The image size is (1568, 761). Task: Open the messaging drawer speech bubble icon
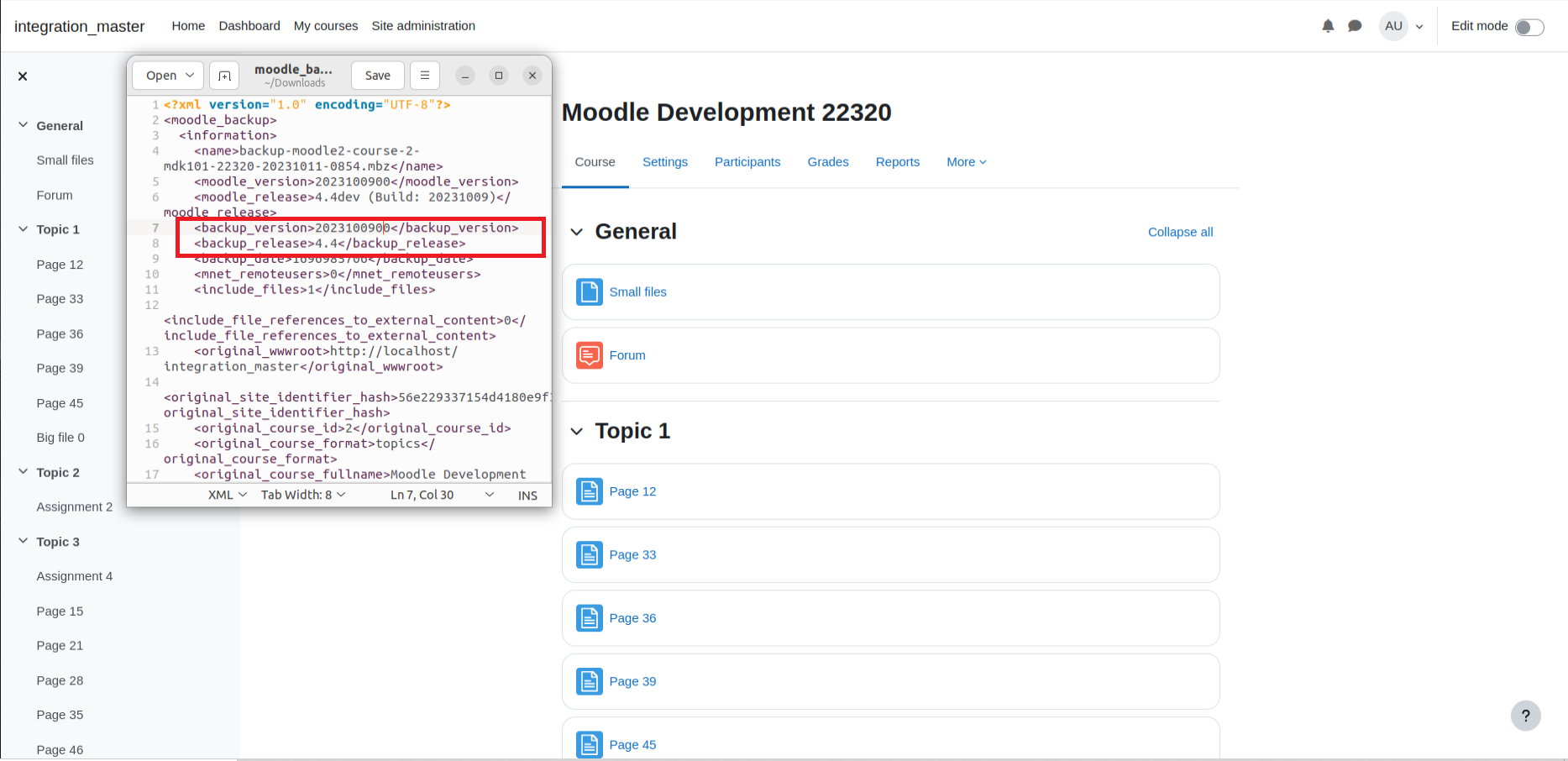click(x=1355, y=26)
